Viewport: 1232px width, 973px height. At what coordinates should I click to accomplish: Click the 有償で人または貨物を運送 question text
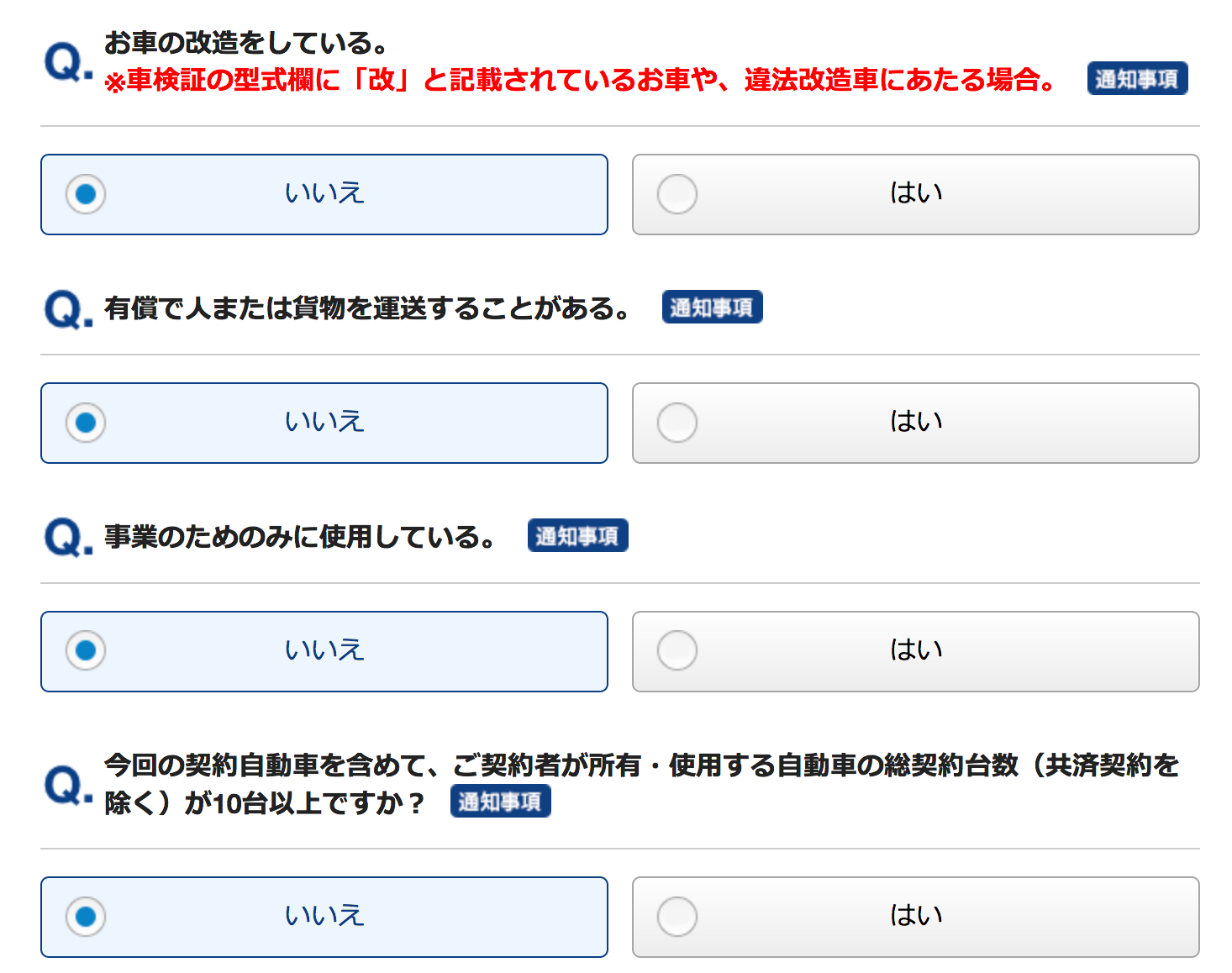click(x=367, y=308)
